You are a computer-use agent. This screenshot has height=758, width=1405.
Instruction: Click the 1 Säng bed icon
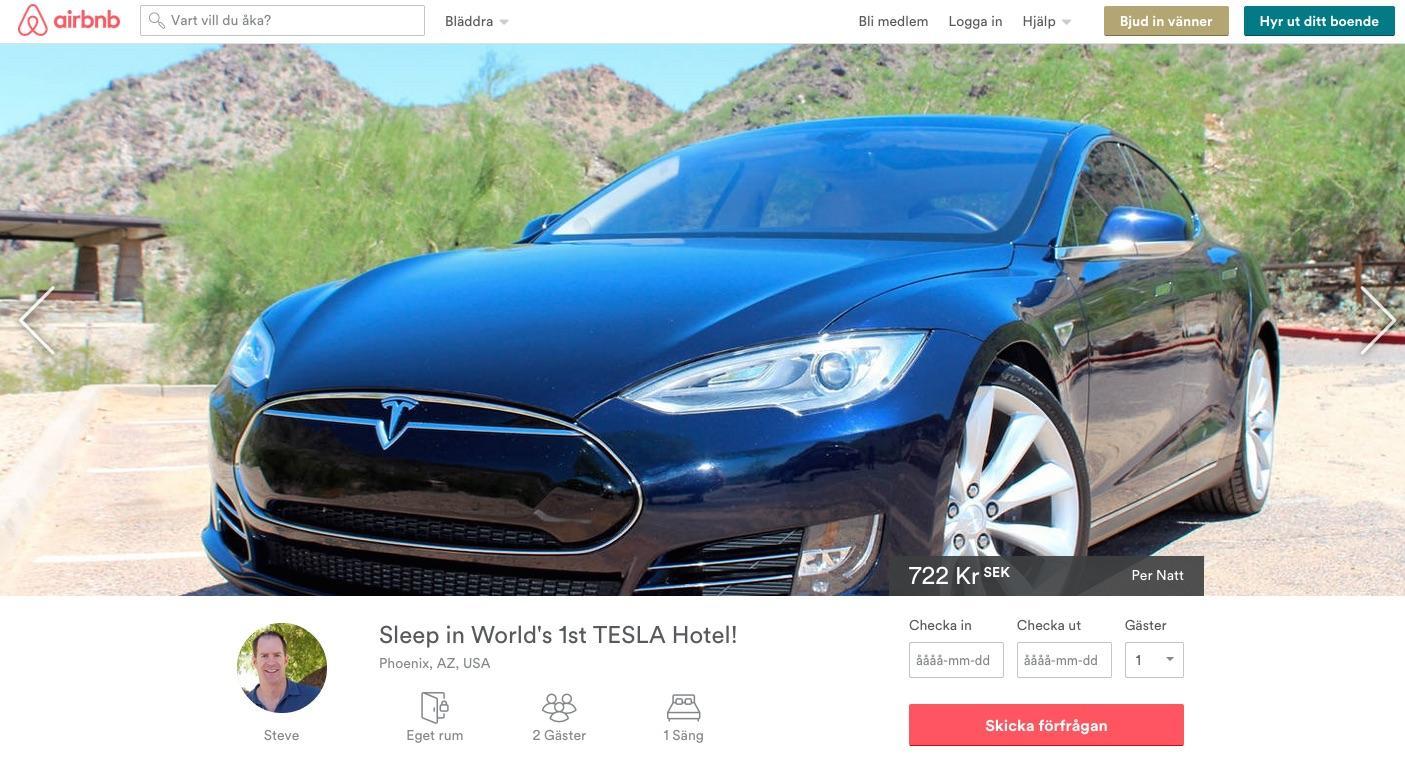pos(683,708)
